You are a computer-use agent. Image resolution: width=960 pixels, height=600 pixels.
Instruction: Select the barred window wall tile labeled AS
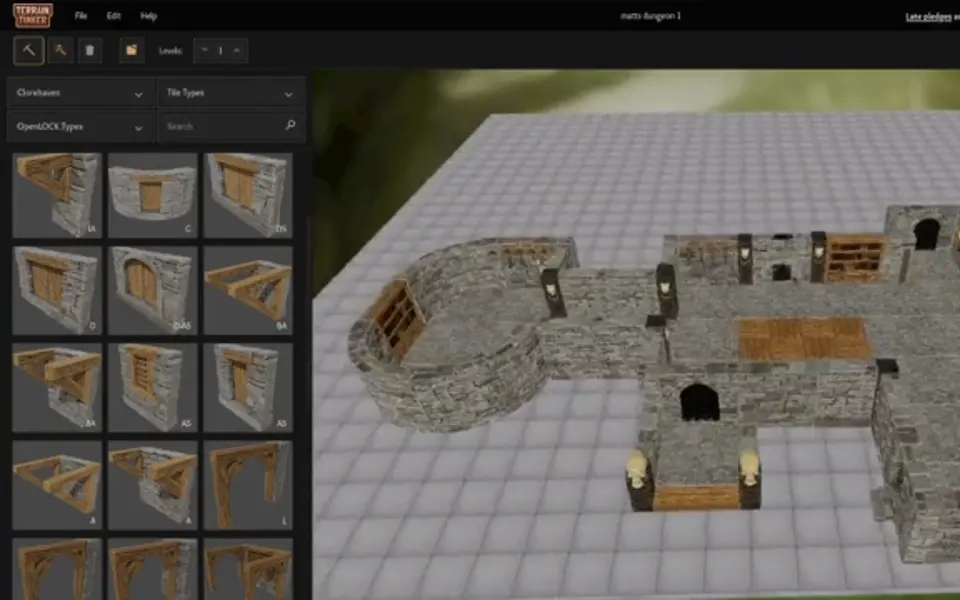pos(152,387)
